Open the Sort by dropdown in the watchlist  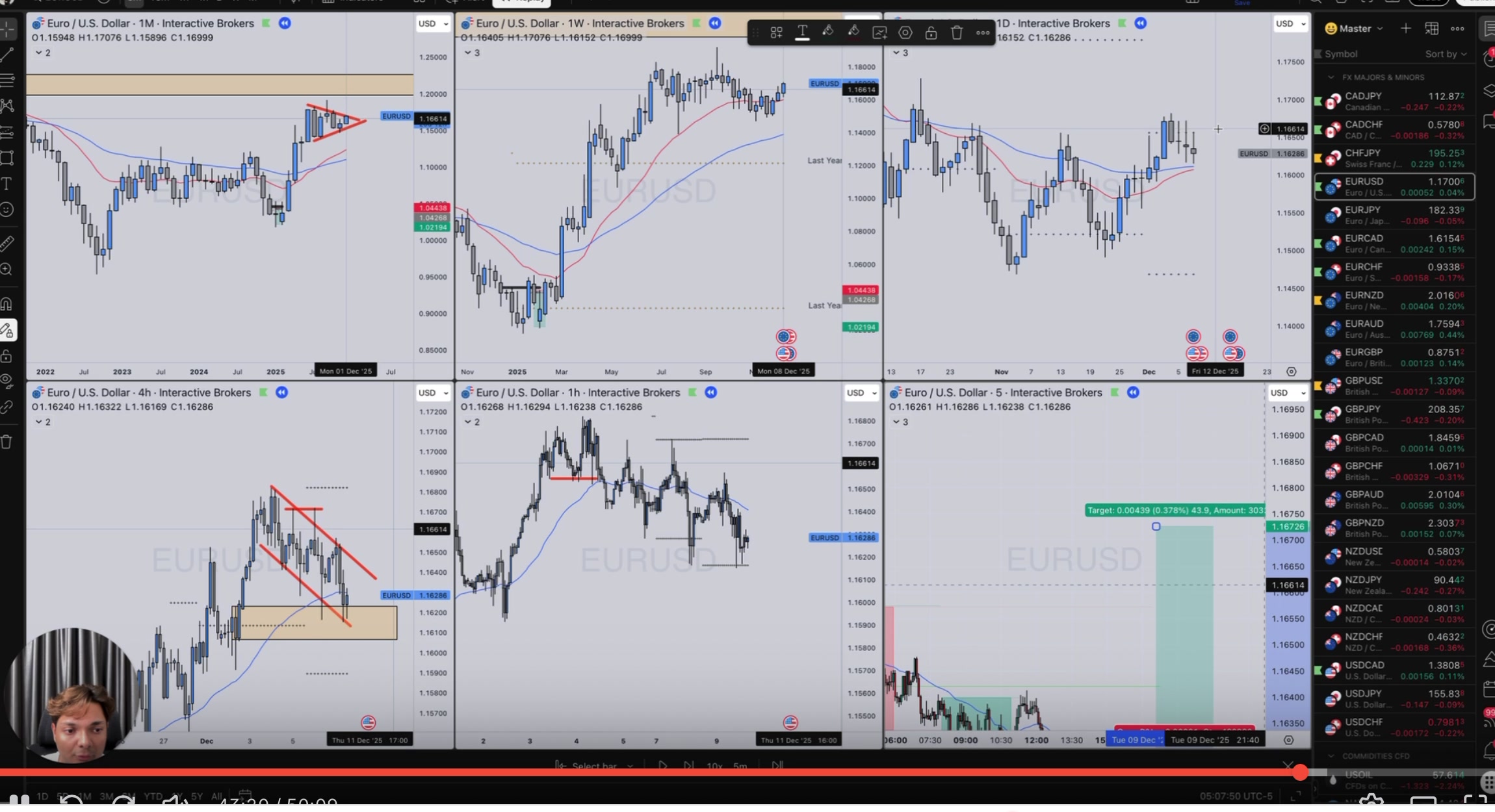point(1446,54)
